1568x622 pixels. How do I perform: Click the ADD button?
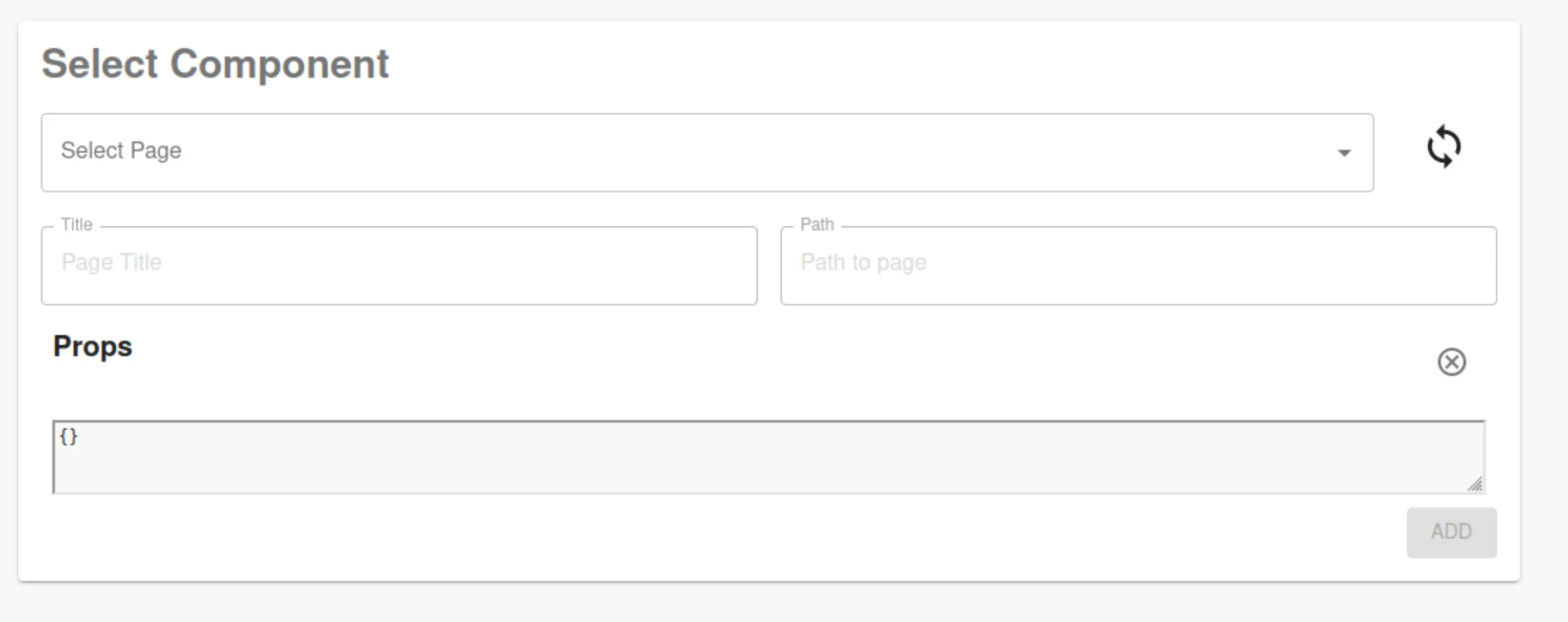coord(1451,532)
